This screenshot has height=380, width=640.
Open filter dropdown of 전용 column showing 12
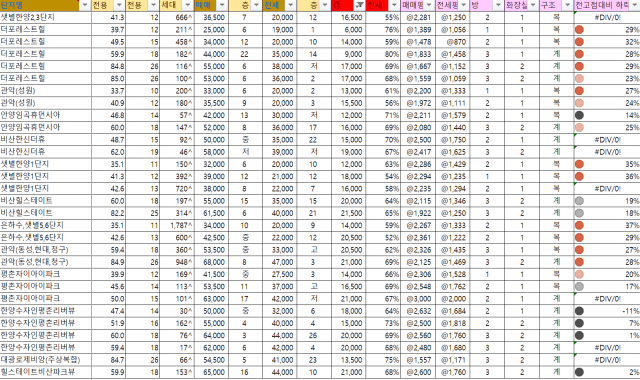click(153, 5)
